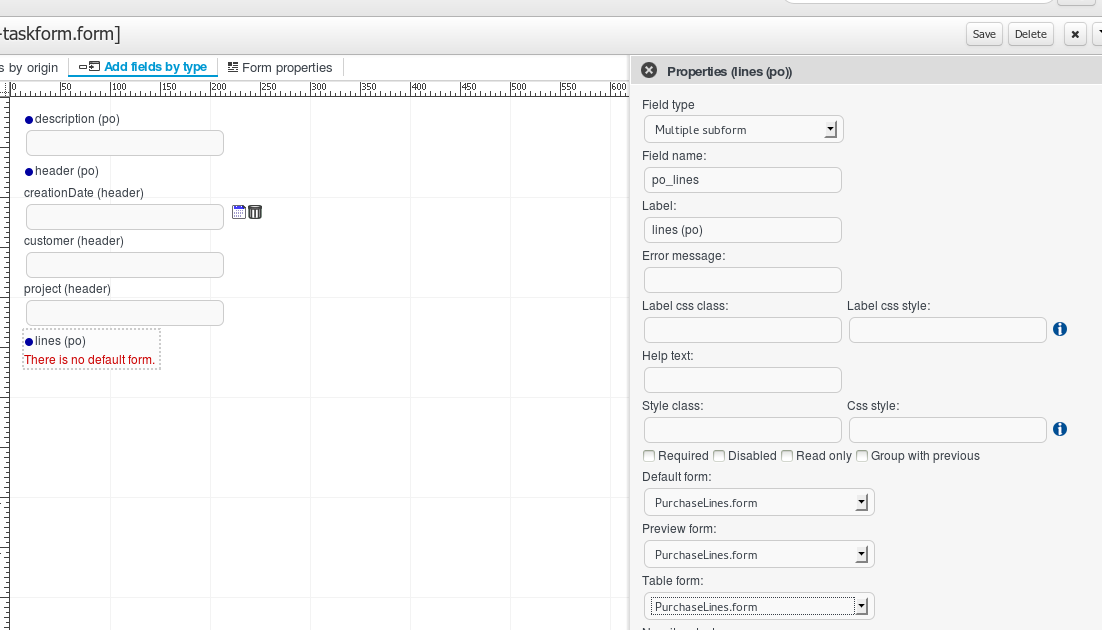Open the info tooltip beside Label css style
The image size is (1102, 630).
click(x=1060, y=328)
